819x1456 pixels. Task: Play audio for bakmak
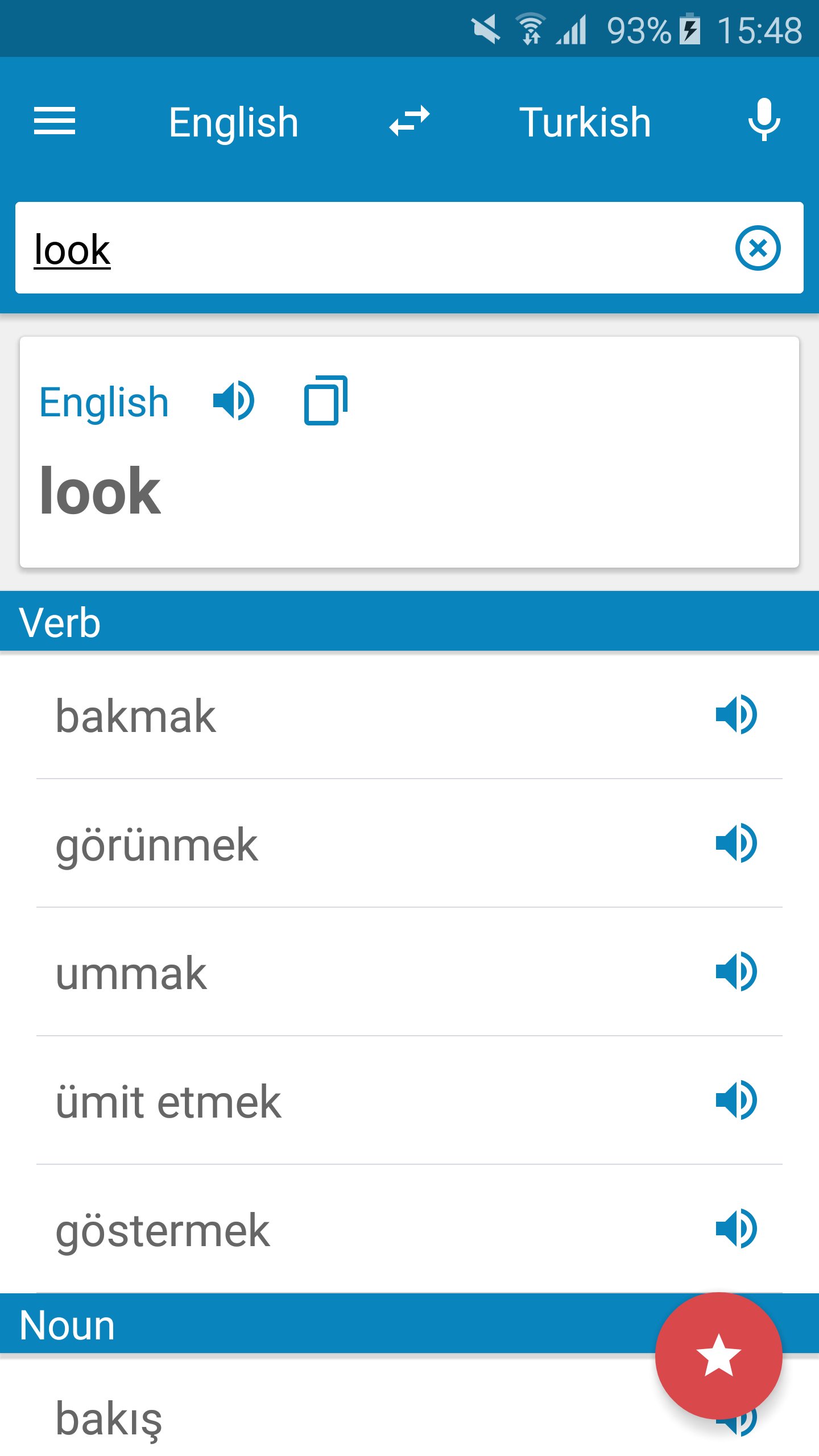click(736, 715)
